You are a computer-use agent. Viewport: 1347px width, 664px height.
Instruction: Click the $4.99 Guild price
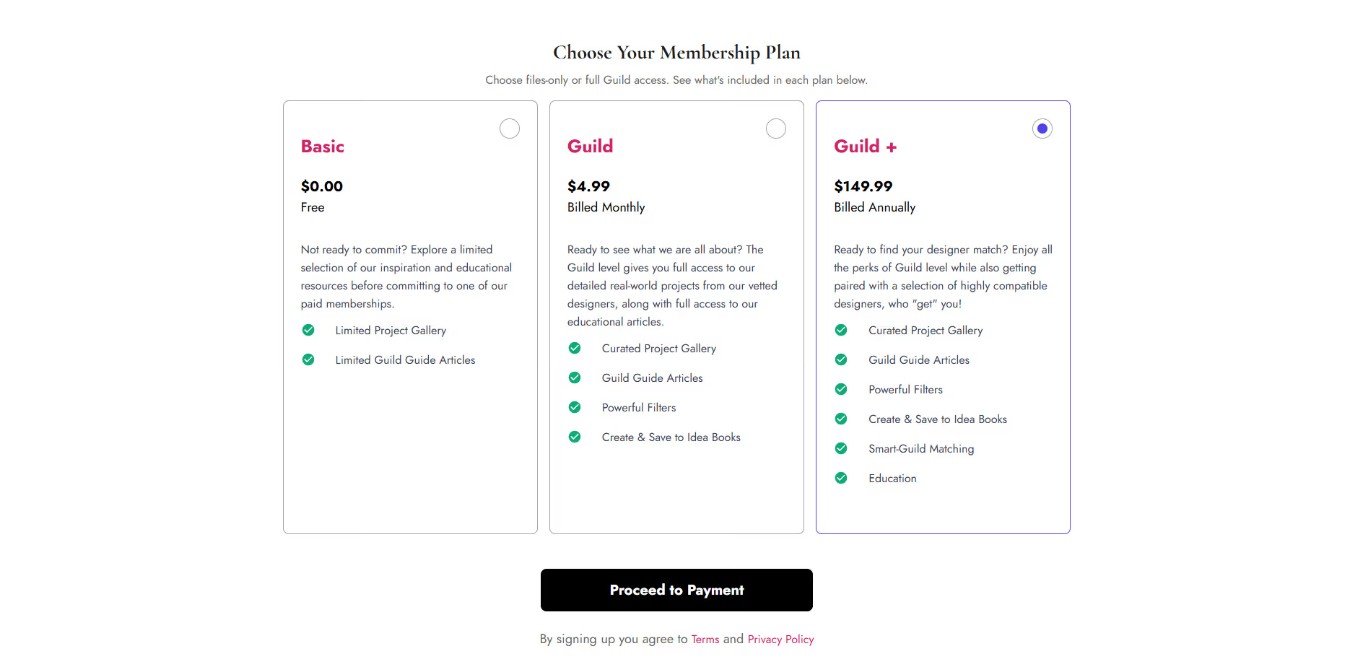point(588,186)
